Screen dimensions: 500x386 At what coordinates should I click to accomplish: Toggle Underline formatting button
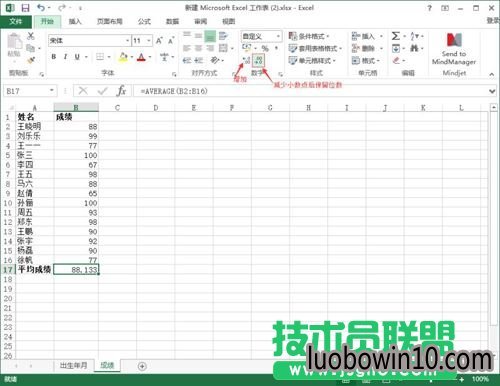click(77, 57)
